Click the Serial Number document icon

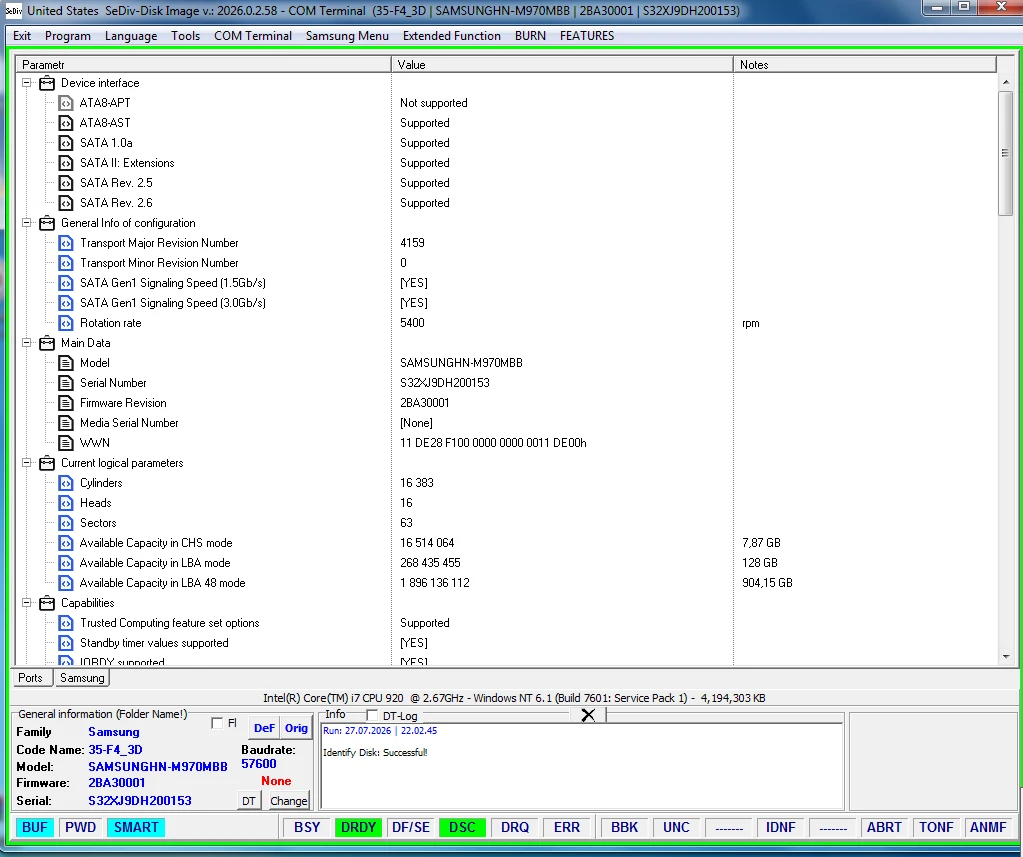[x=66, y=383]
